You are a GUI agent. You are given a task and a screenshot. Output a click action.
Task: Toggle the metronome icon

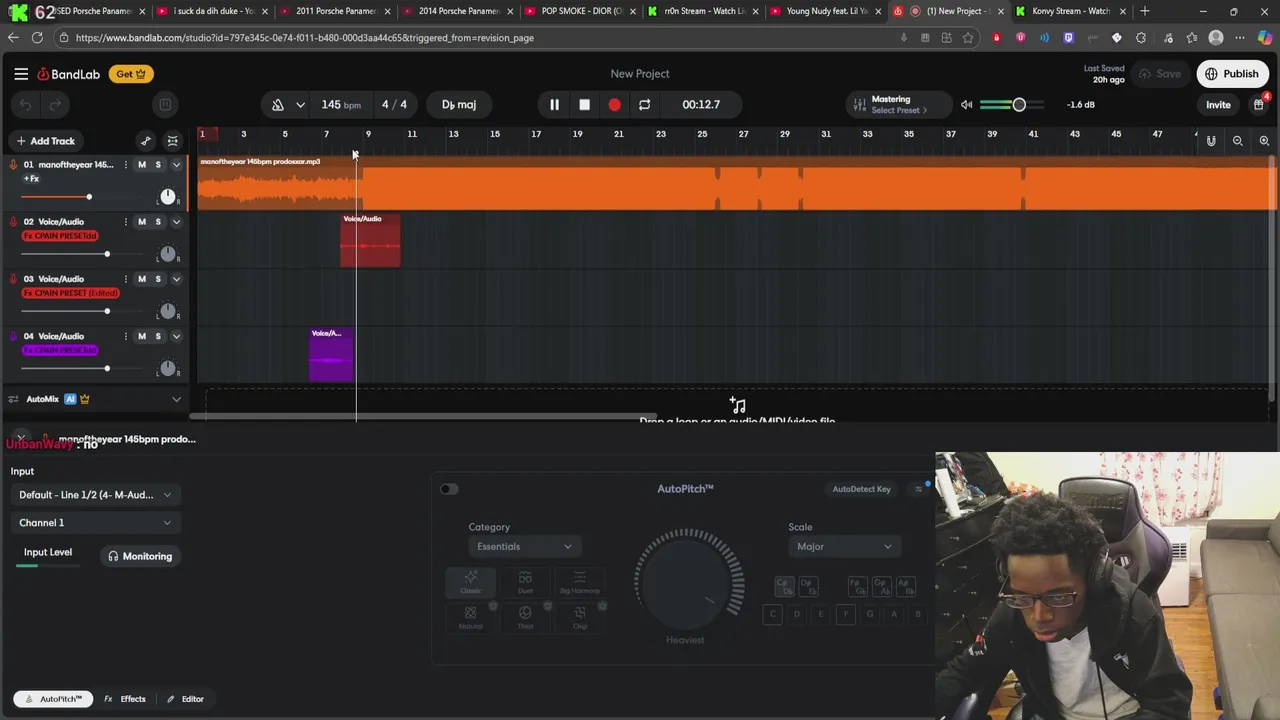tap(278, 105)
